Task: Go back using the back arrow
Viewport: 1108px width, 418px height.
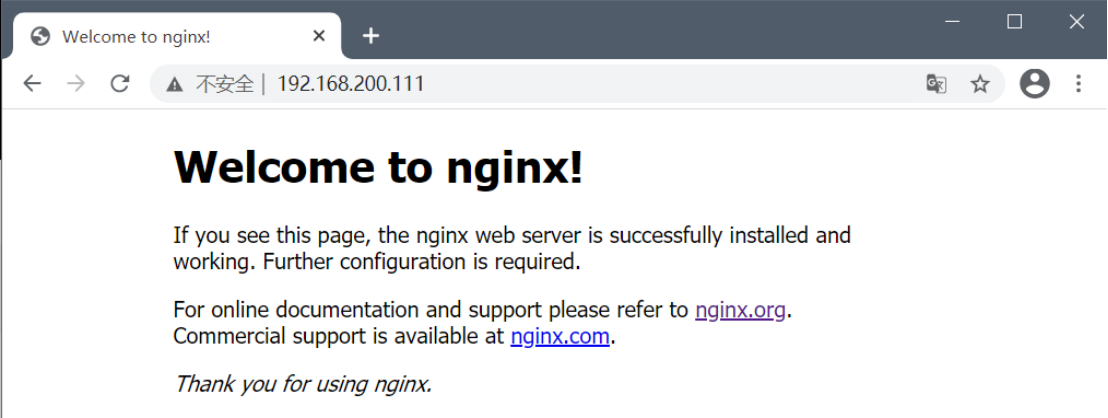Action: coord(33,84)
